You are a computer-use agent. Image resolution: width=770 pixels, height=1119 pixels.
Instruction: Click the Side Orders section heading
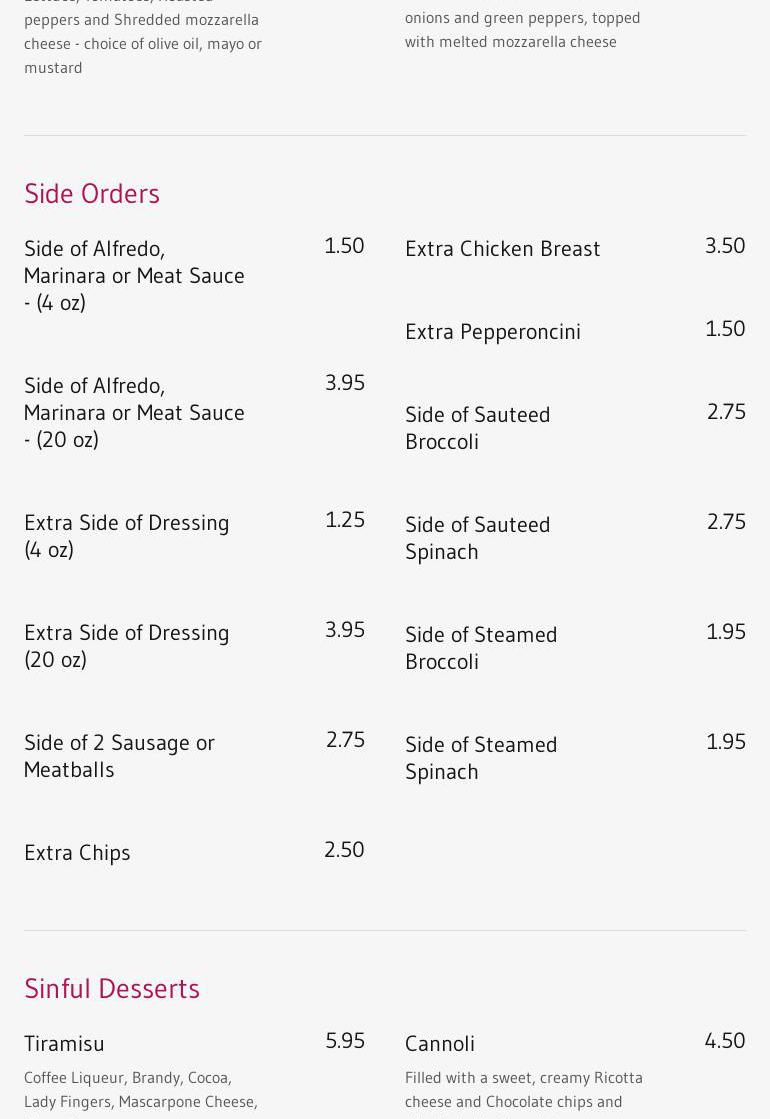92,193
